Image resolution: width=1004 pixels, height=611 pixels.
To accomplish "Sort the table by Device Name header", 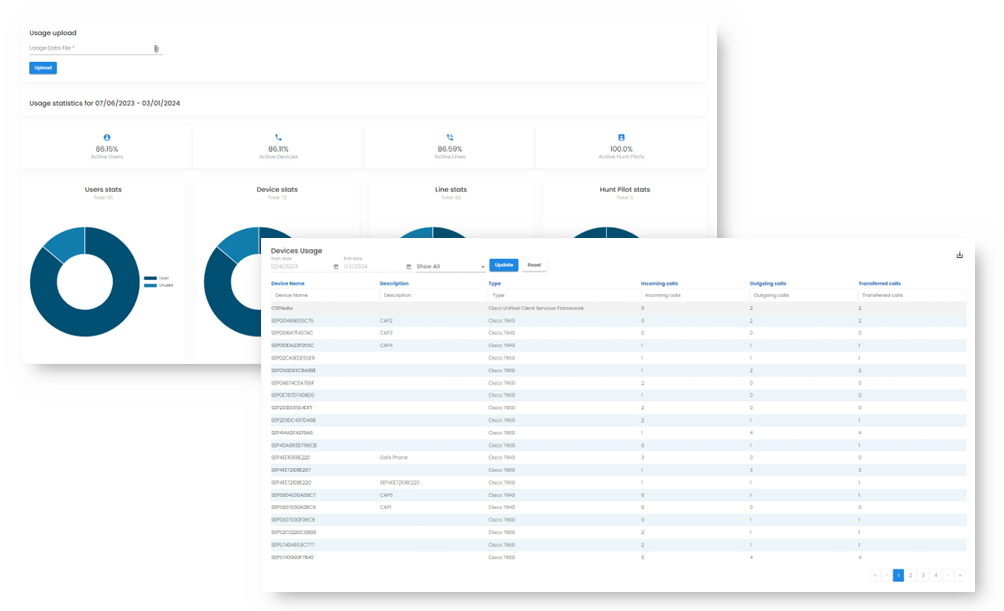I will click(x=288, y=284).
